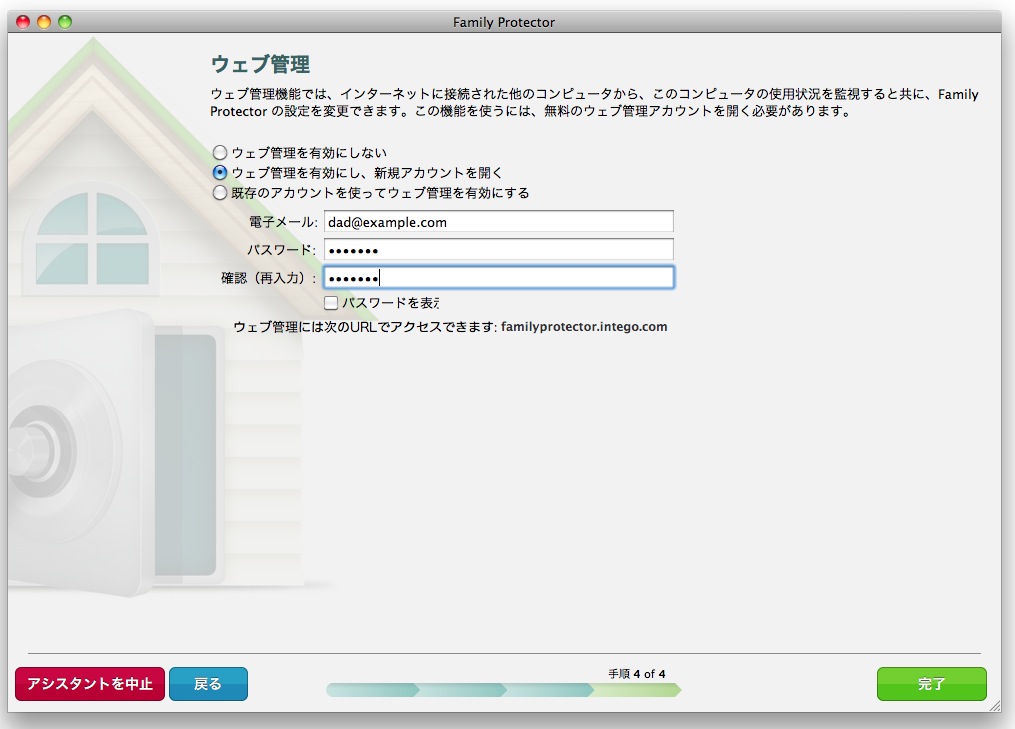Select 'ウェブ管理を有効にしない' radio option
The image size is (1015, 729).
click(x=220, y=153)
